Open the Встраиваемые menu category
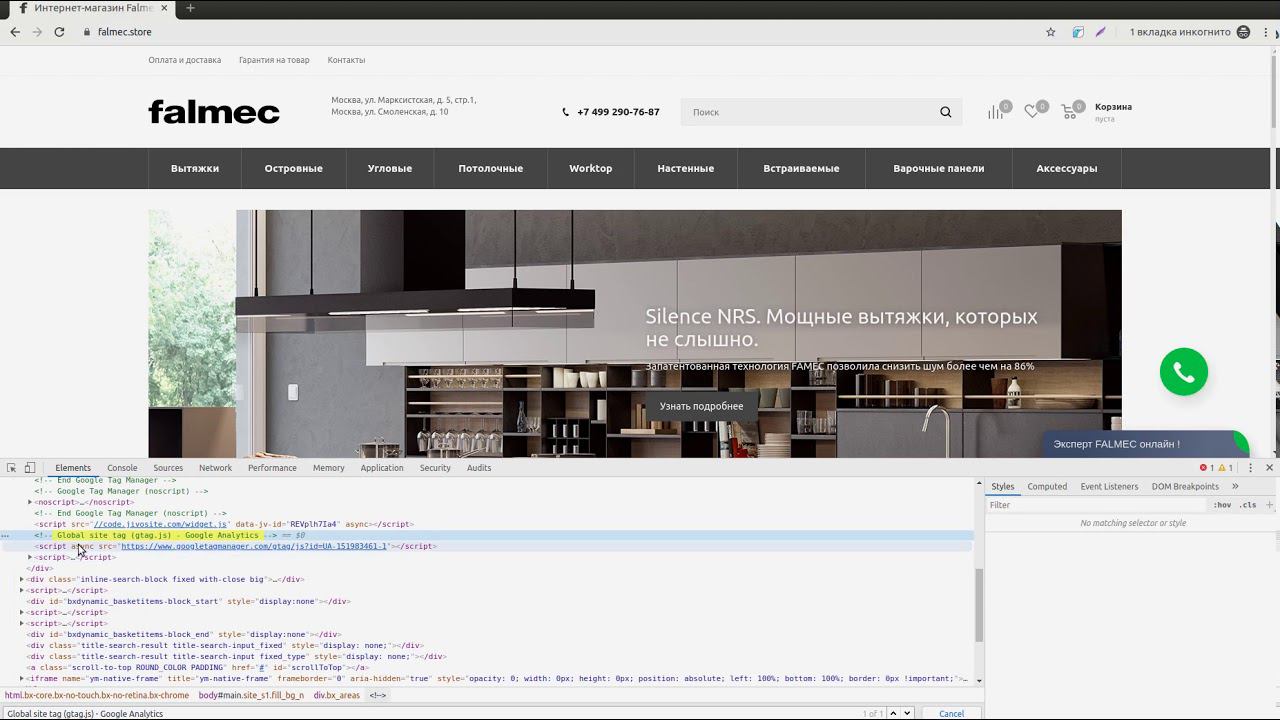Screen dimensions: 1280x720 tap(801, 168)
